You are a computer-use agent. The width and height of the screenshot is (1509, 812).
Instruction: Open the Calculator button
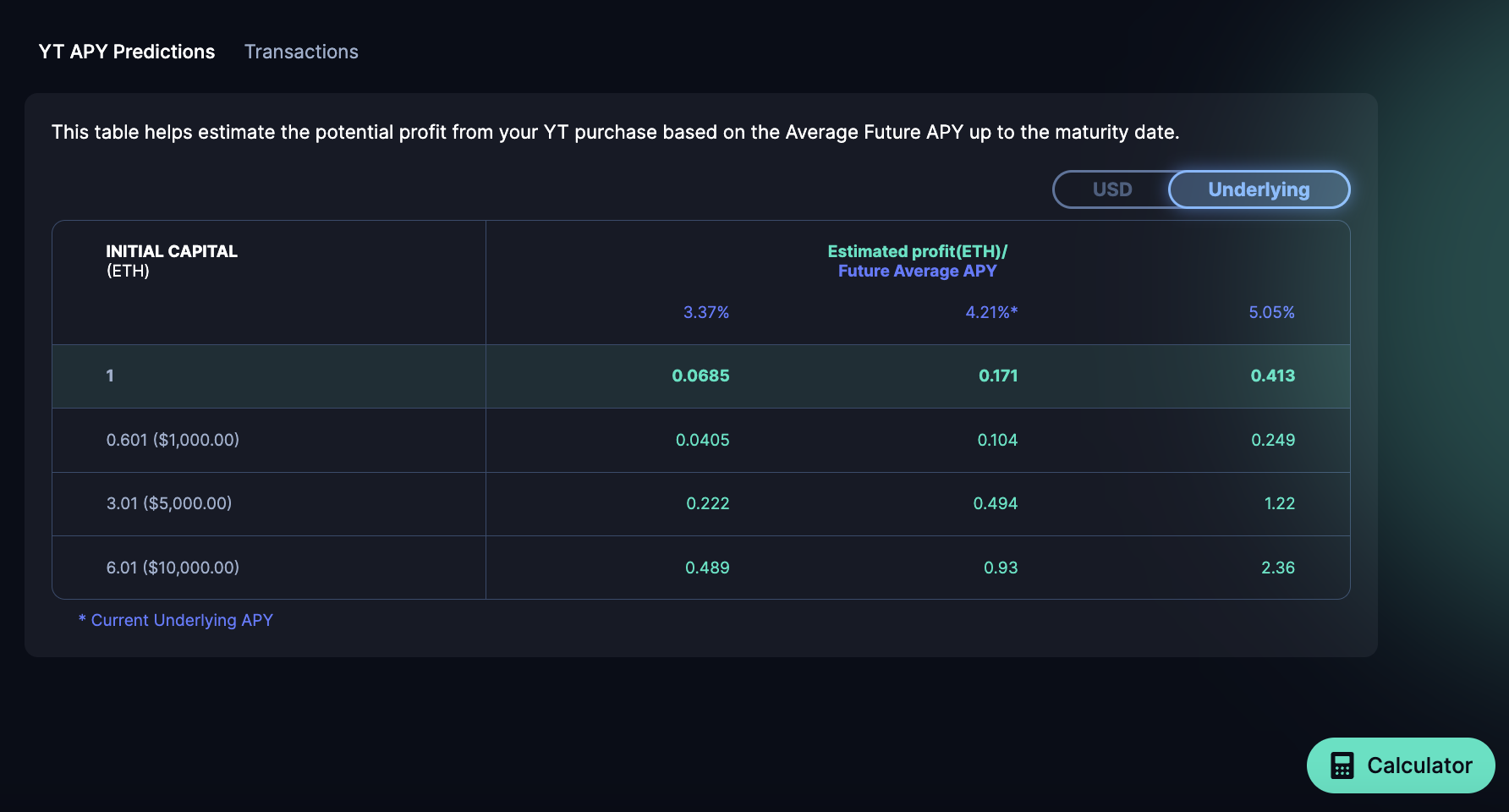pyautogui.click(x=1401, y=765)
